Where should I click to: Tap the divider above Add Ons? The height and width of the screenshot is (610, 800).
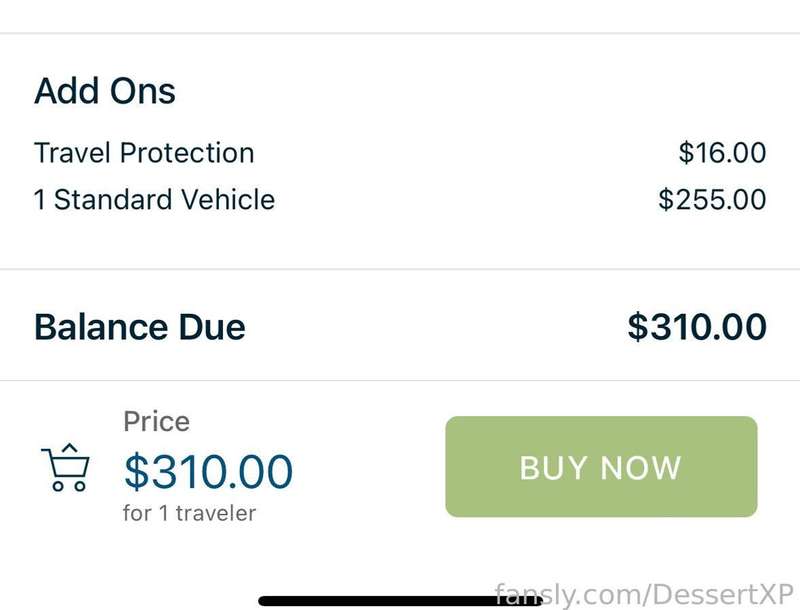(400, 33)
